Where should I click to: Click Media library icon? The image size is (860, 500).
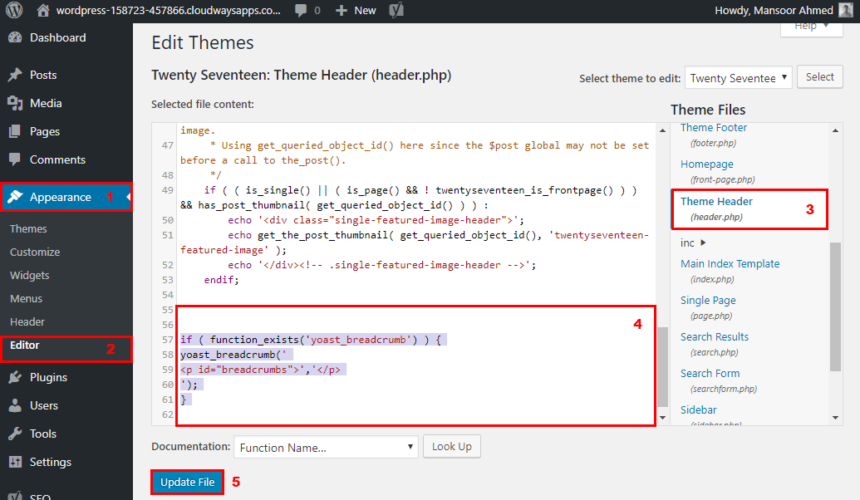(15, 103)
